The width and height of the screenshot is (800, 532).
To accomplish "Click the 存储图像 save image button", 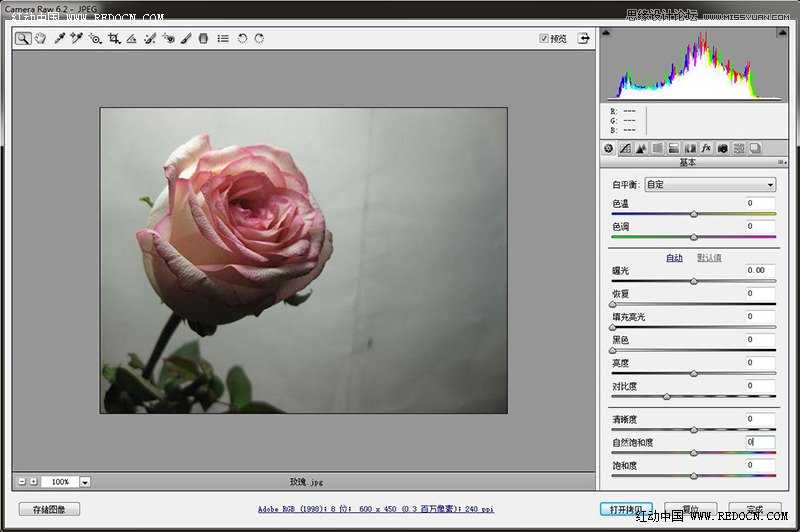I will pyautogui.click(x=49, y=509).
